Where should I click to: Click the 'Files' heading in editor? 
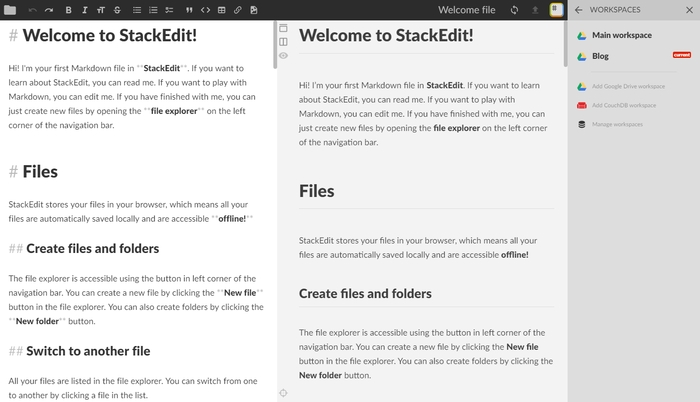pos(40,172)
